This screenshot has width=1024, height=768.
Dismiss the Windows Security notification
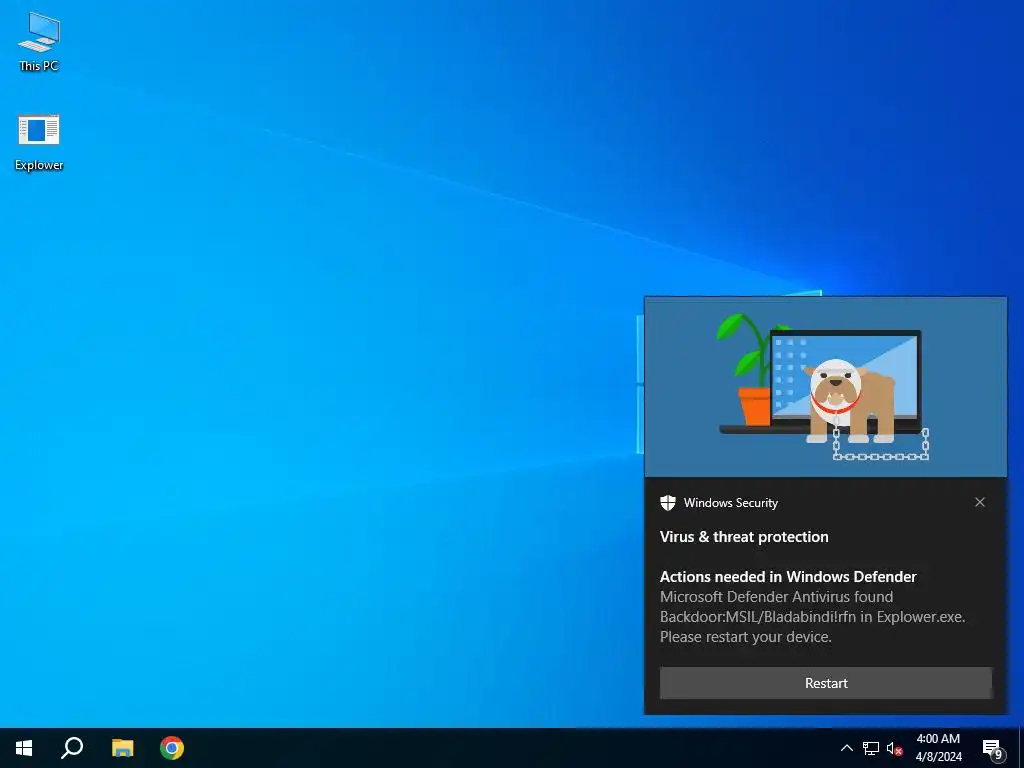(x=980, y=502)
